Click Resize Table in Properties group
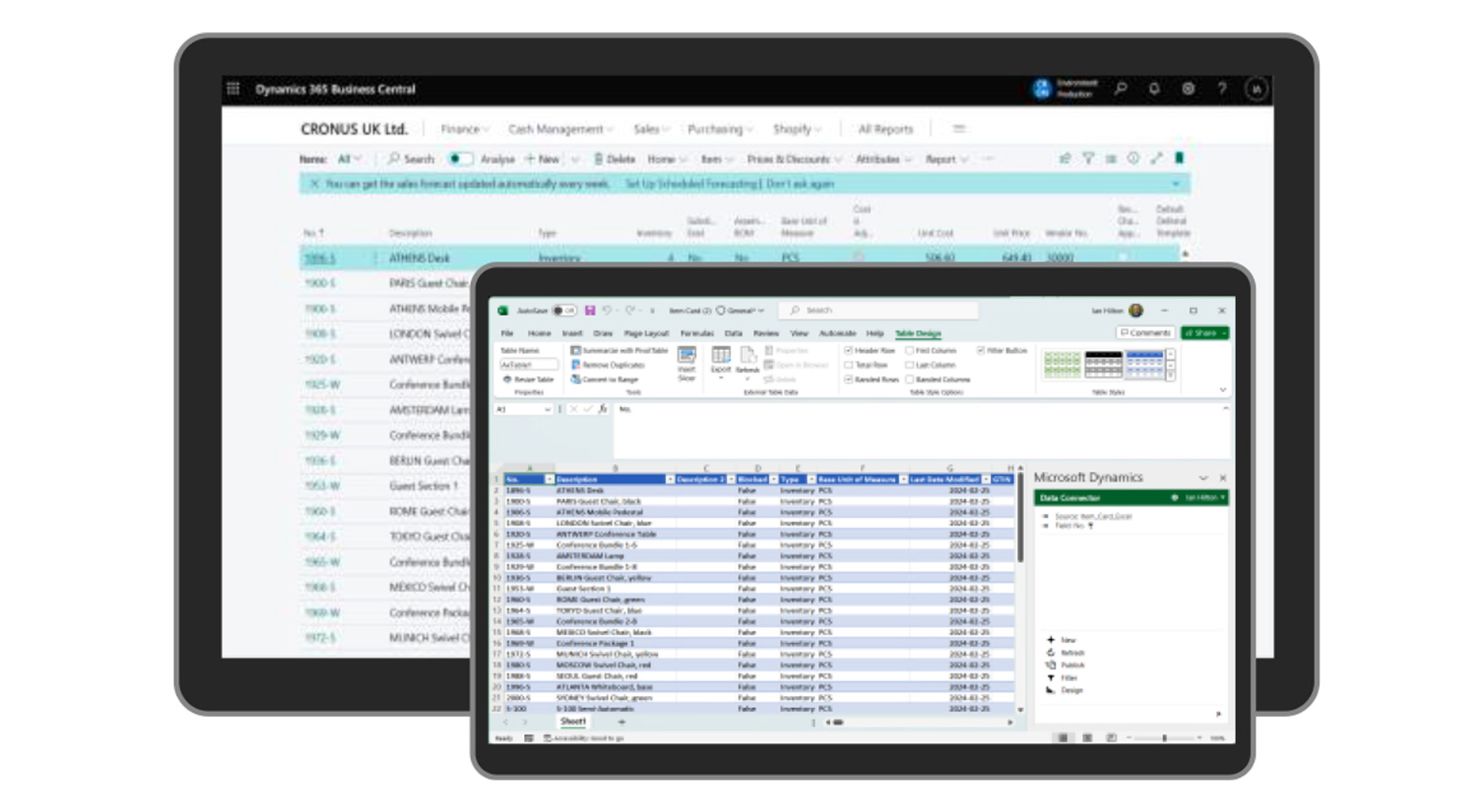 click(528, 379)
